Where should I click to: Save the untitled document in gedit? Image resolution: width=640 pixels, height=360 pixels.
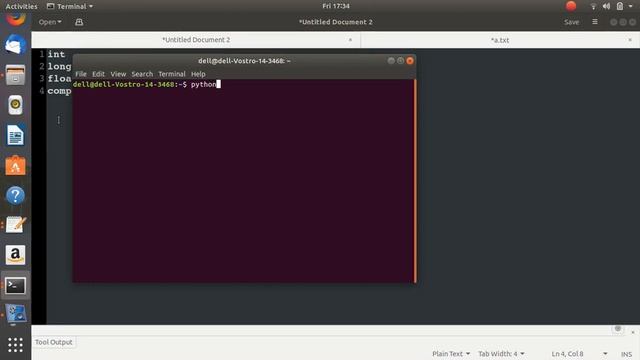[x=571, y=22]
